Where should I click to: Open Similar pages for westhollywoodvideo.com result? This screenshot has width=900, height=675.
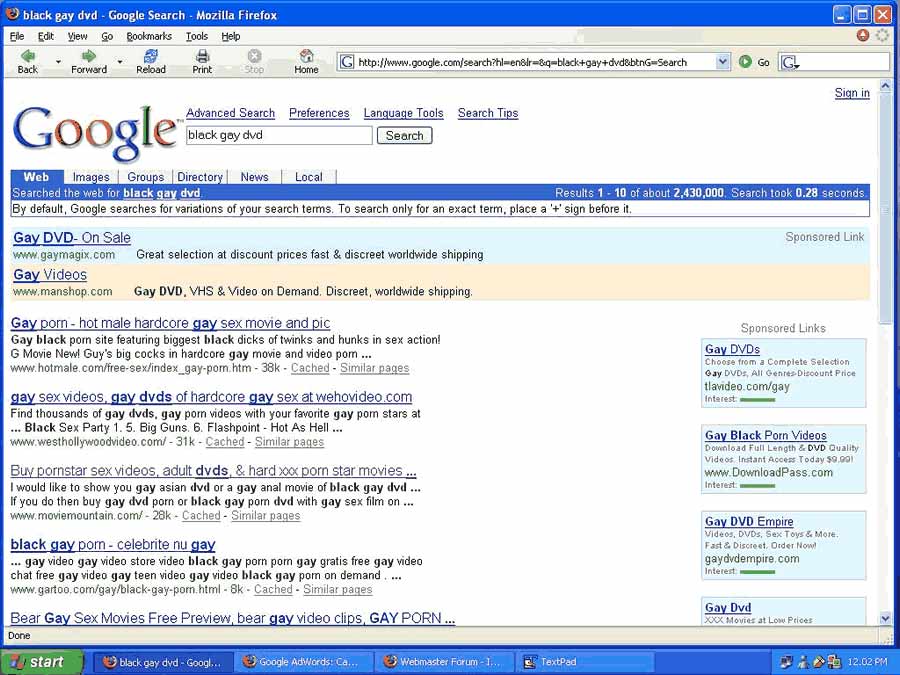pyautogui.click(x=289, y=442)
